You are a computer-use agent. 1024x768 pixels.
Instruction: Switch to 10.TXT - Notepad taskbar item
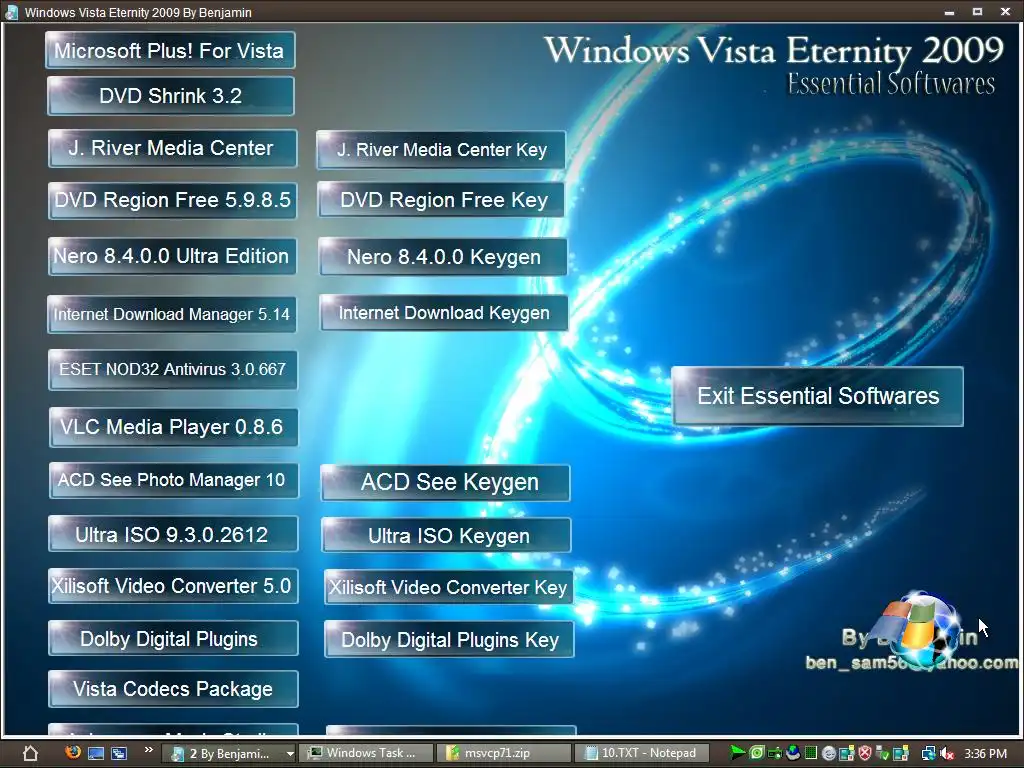click(643, 754)
